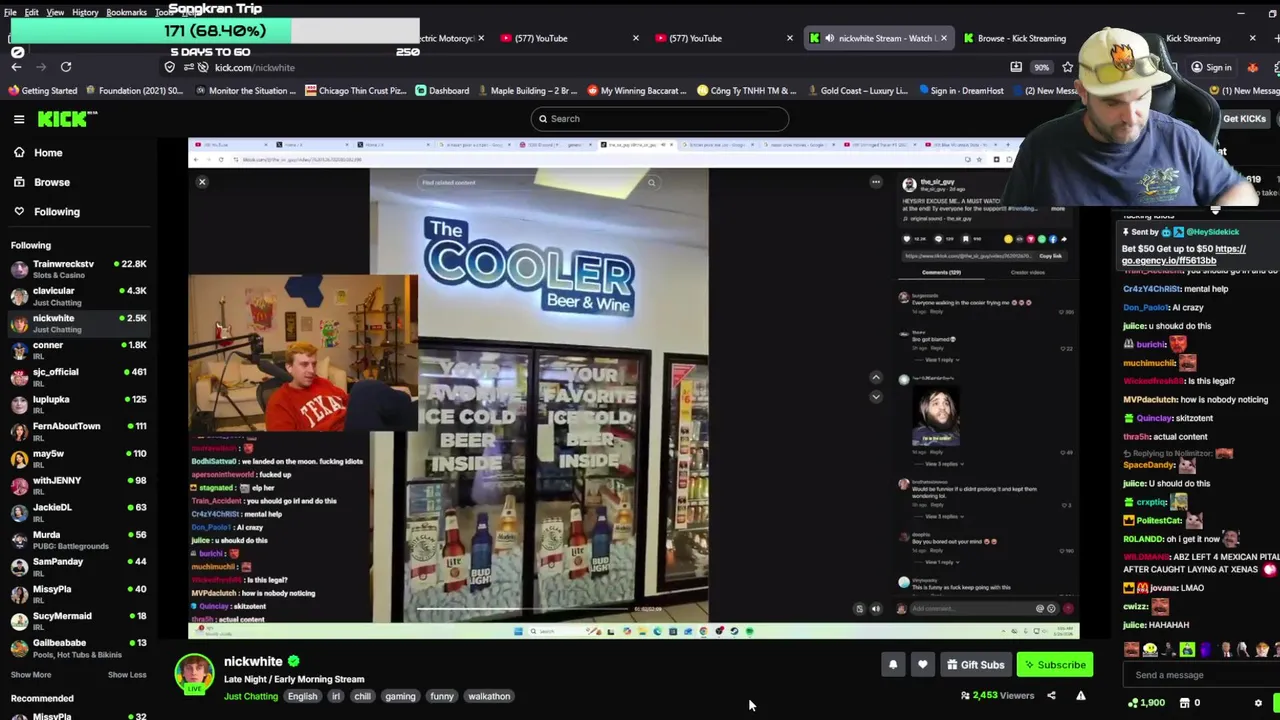Open Kick sidebar hamburger menu
This screenshot has height=720, width=1280.
click(x=19, y=119)
